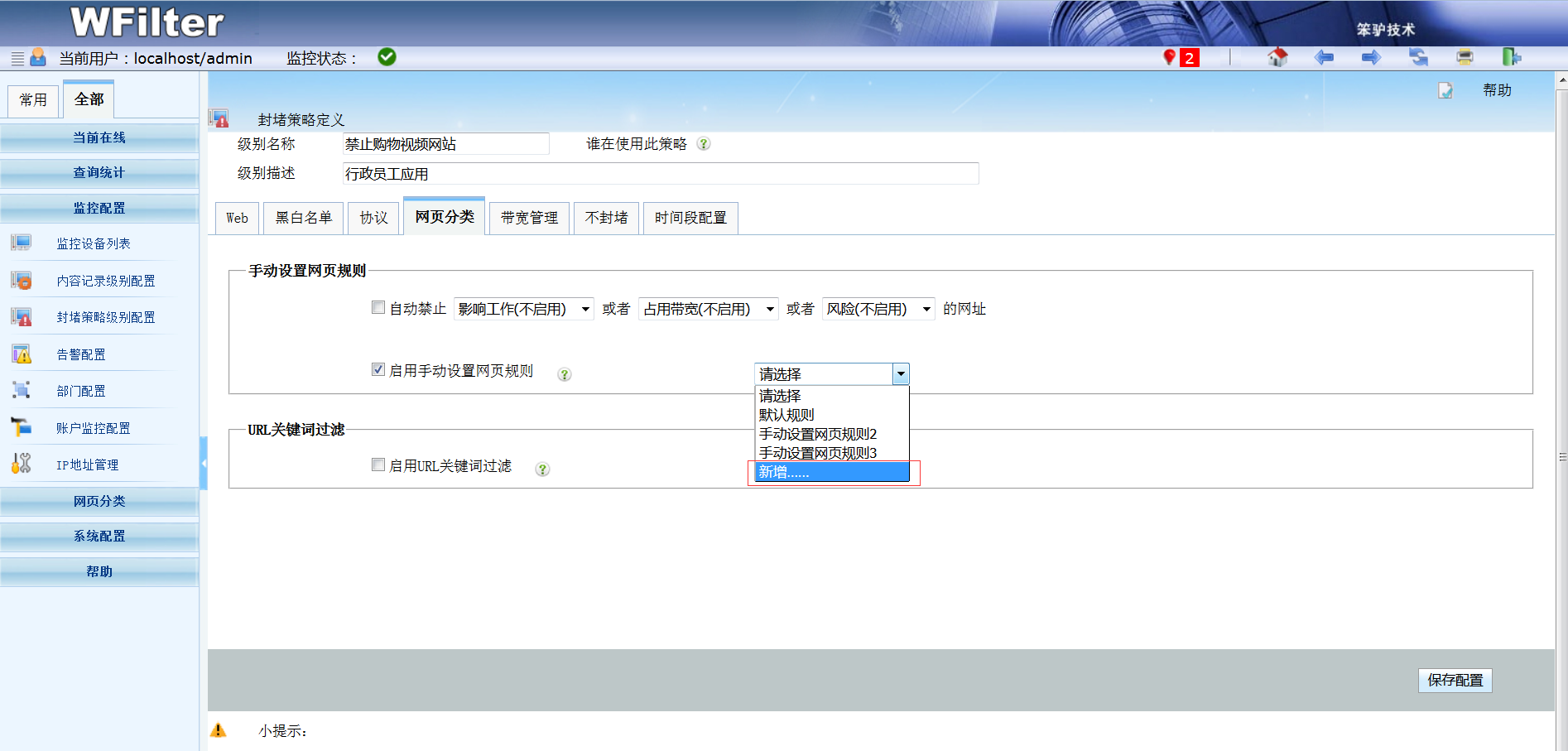
Task: Uncheck 启用手动设置网页规则 checkbox
Action: (x=378, y=370)
